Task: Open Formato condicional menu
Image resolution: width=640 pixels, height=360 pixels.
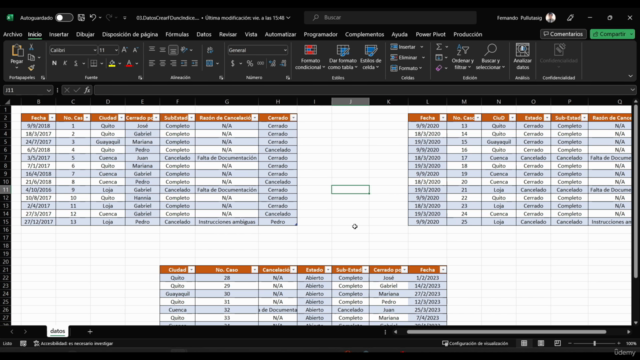Action: coord(310,57)
